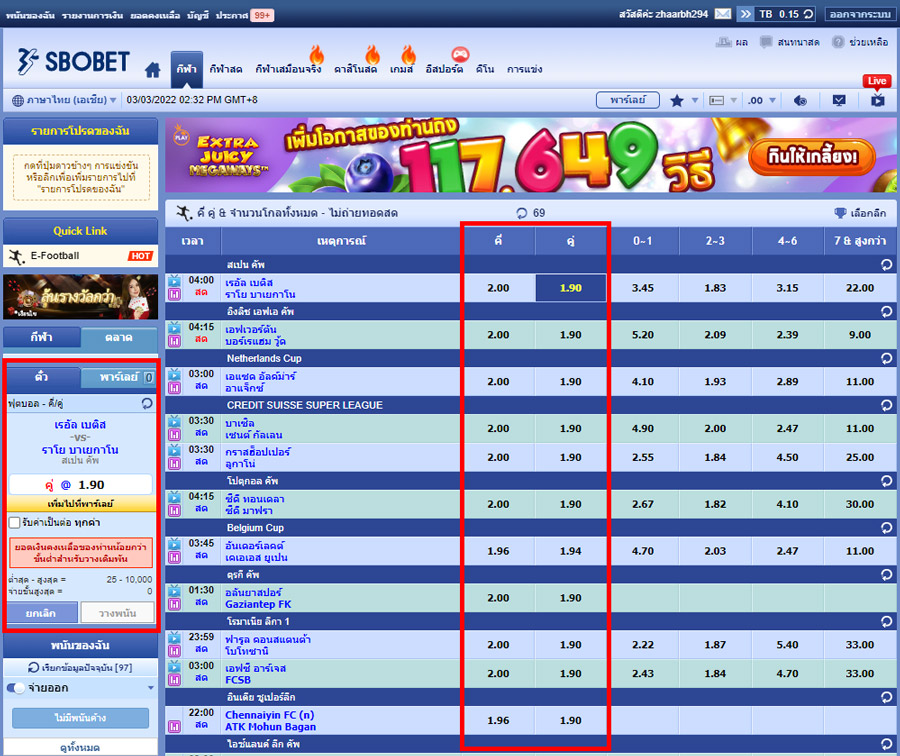Open the คาสิโนสด nav tab
Viewport: 900px width, 756px height.
(x=355, y=69)
